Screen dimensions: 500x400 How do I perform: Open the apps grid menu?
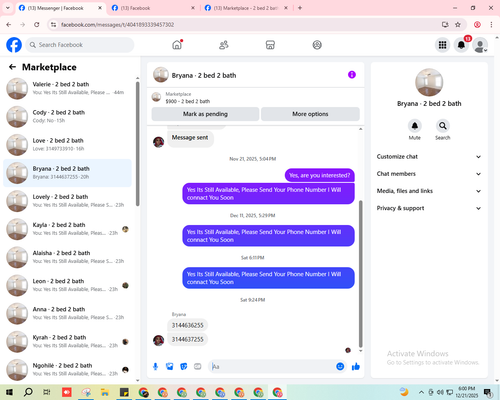[442, 45]
